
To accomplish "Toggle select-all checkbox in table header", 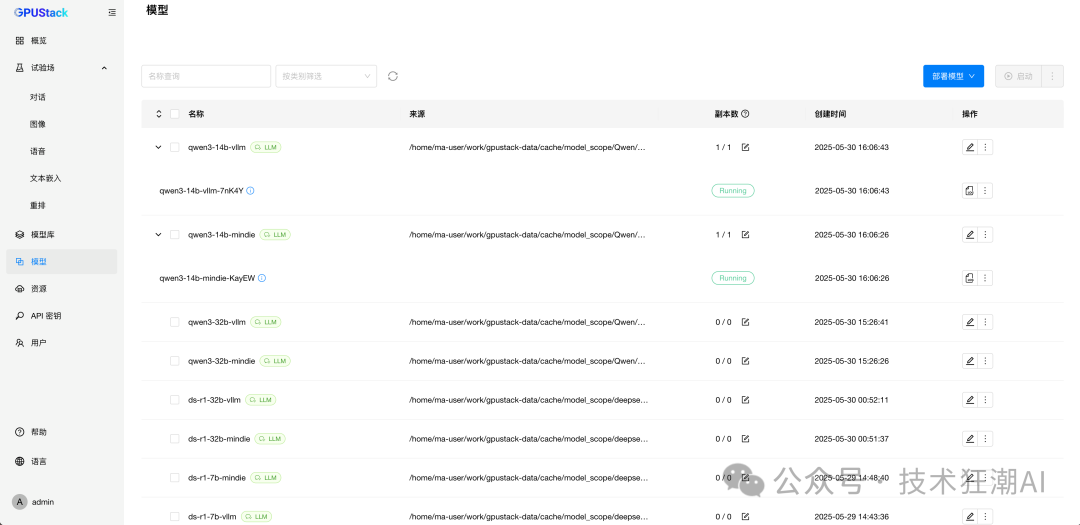I will pos(174,114).
